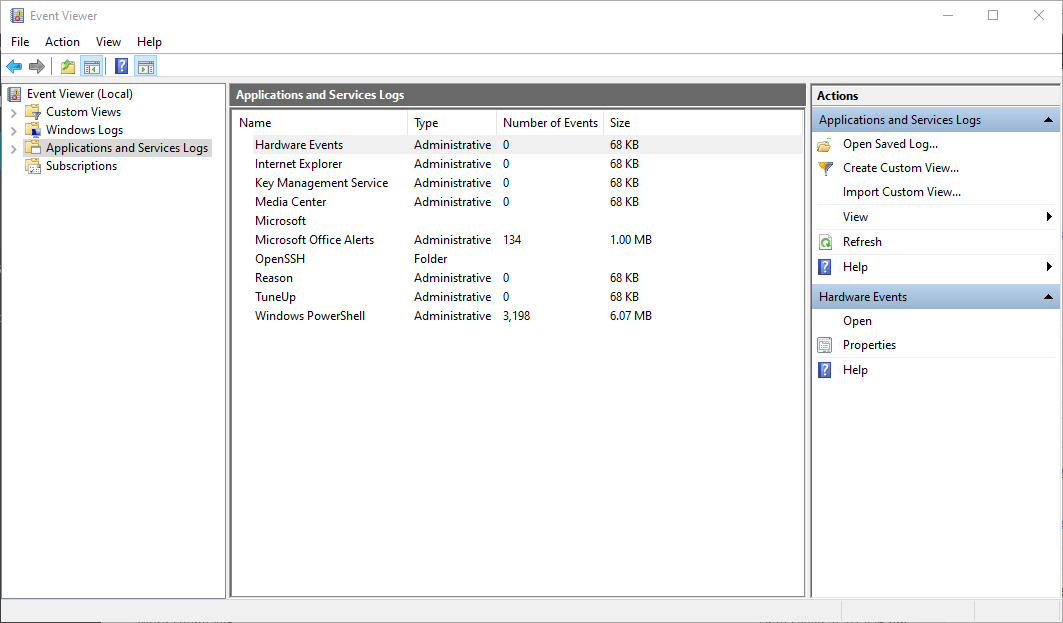Image resolution: width=1063 pixels, height=623 pixels.
Task: Select the Windows PowerShell log row
Action: point(518,316)
